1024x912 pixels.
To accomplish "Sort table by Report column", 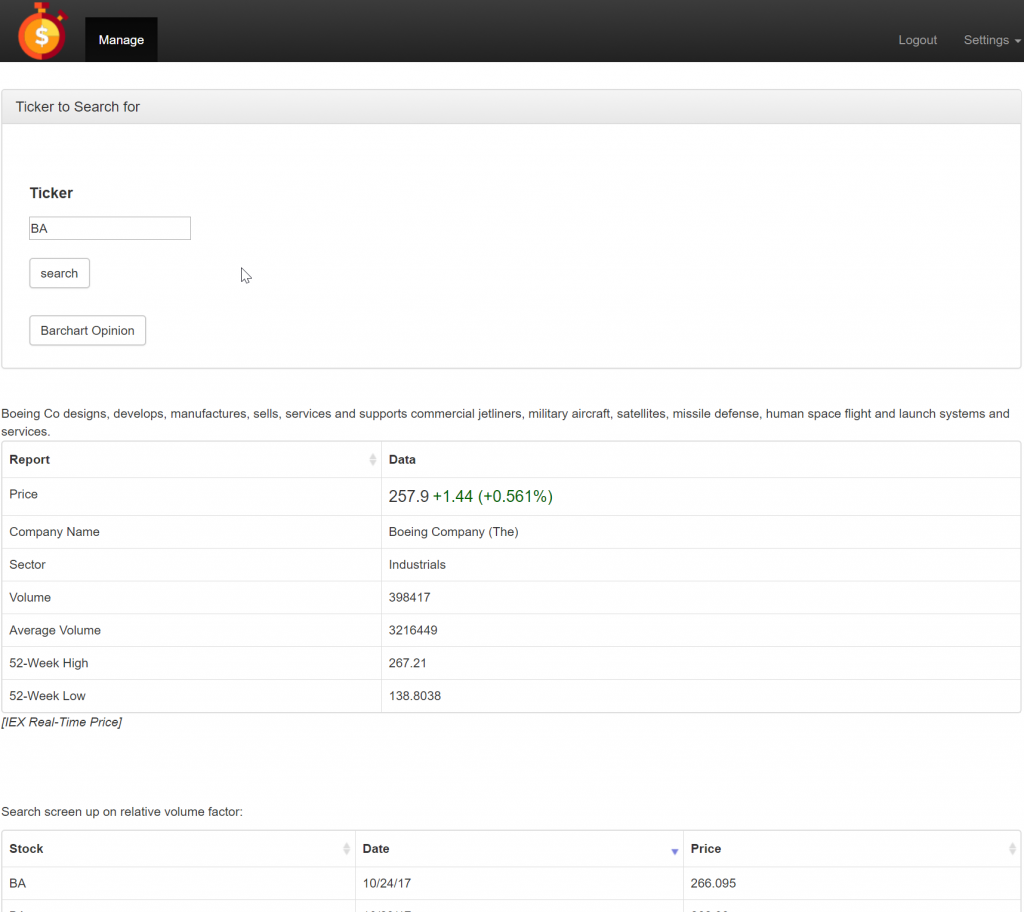I will click(x=191, y=459).
